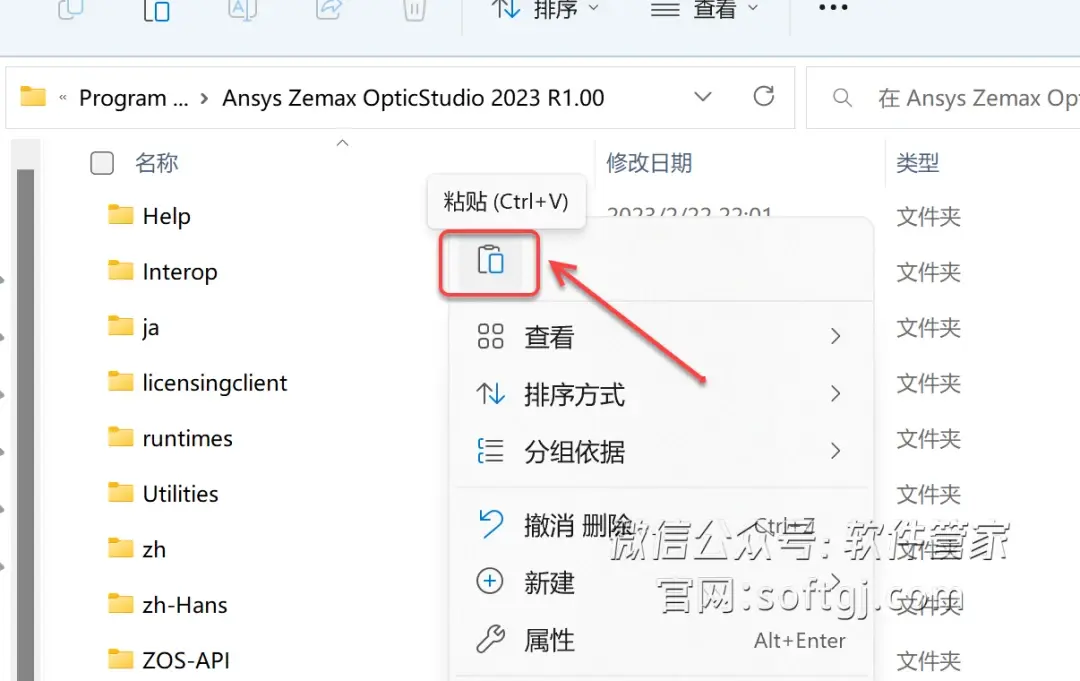Open the 排序方式 submenu in the context menu
1080x681 pixels.
click(660, 395)
